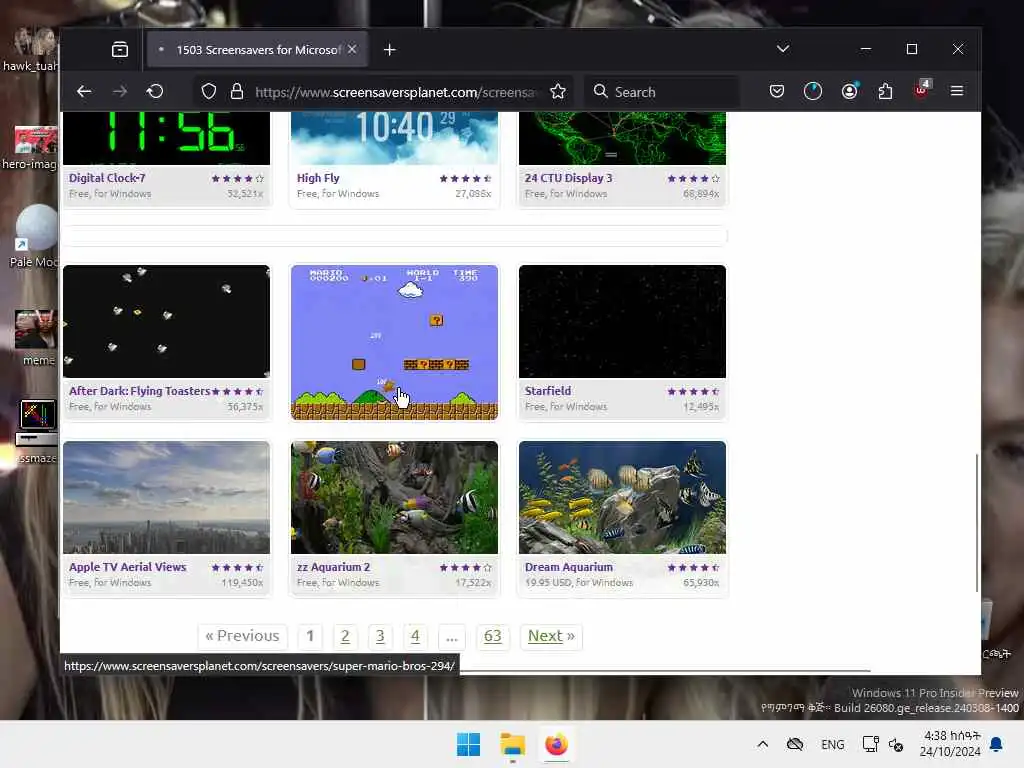Click the page horizontal scrollbar
1024x768 pixels.
pos(665,670)
